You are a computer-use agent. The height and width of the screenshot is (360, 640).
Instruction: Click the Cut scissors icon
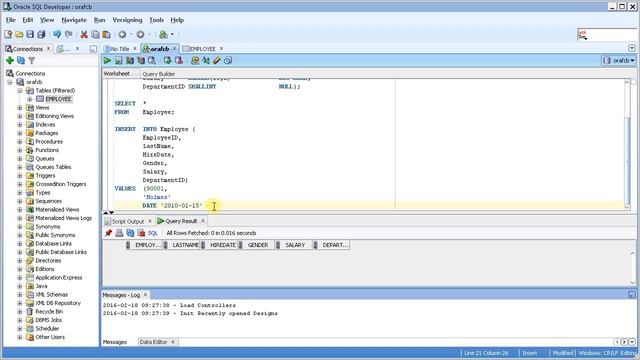point(84,35)
